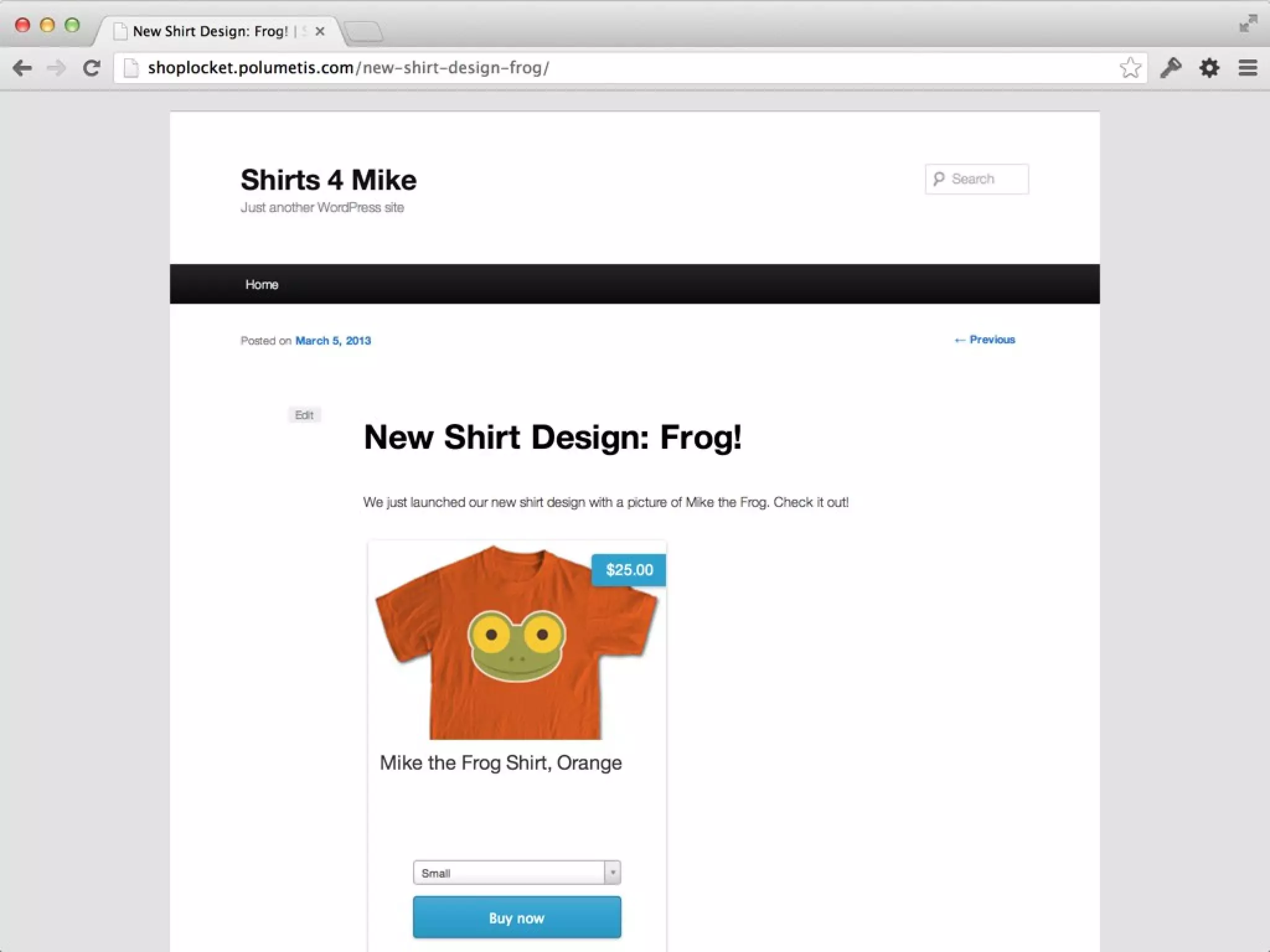
Task: Reload the page with refresh icon
Action: point(92,68)
